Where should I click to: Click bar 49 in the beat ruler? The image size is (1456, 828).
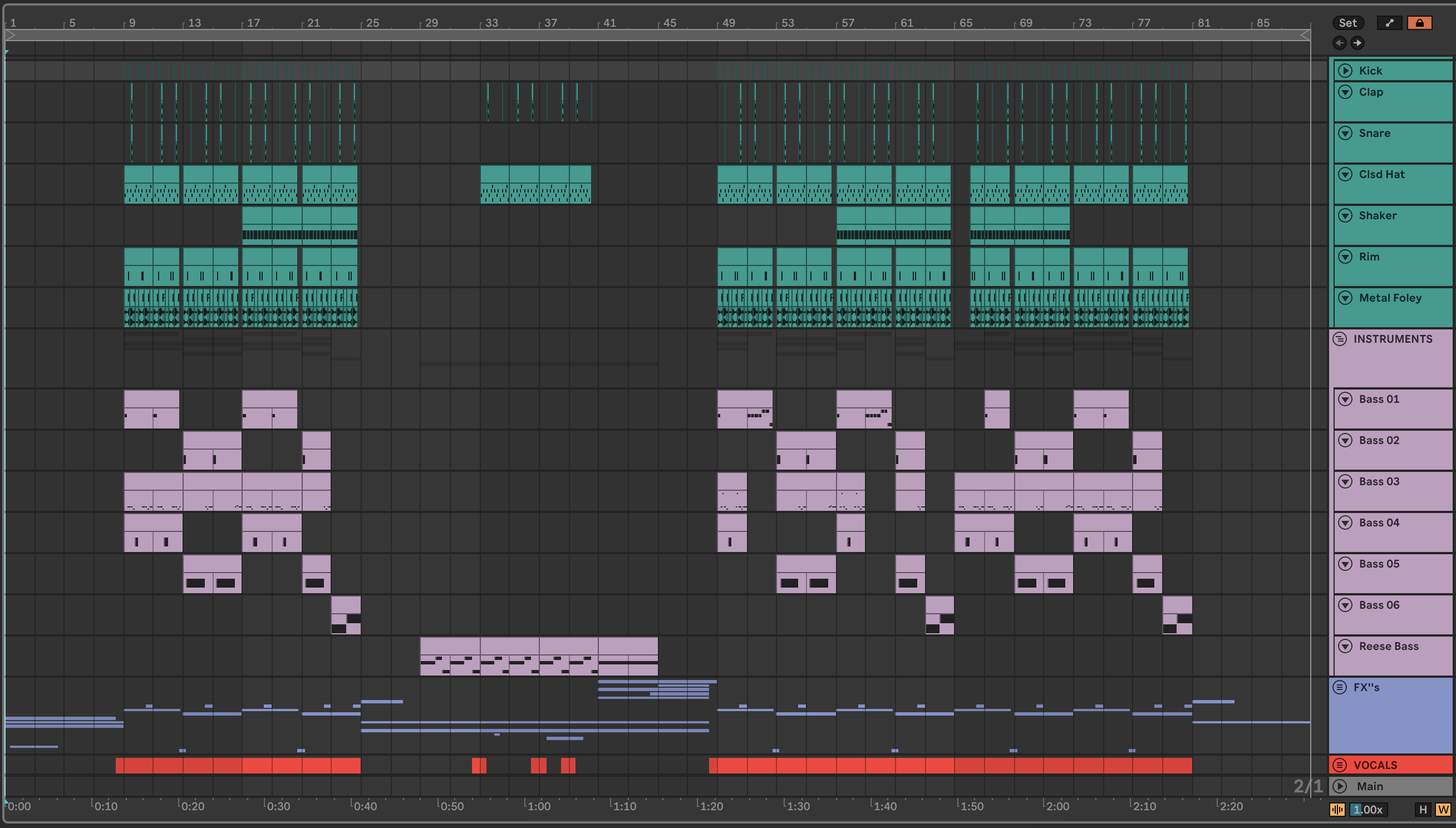tap(729, 23)
